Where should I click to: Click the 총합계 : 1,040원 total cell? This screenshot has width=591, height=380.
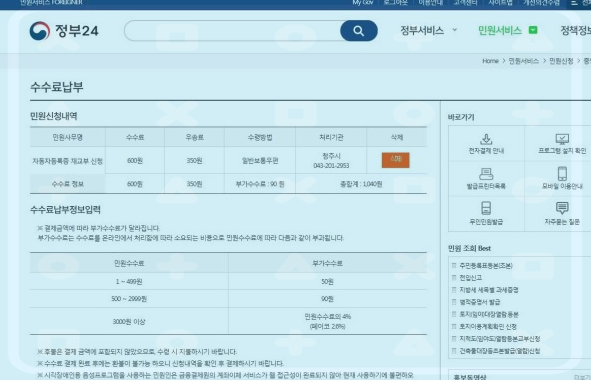361,184
